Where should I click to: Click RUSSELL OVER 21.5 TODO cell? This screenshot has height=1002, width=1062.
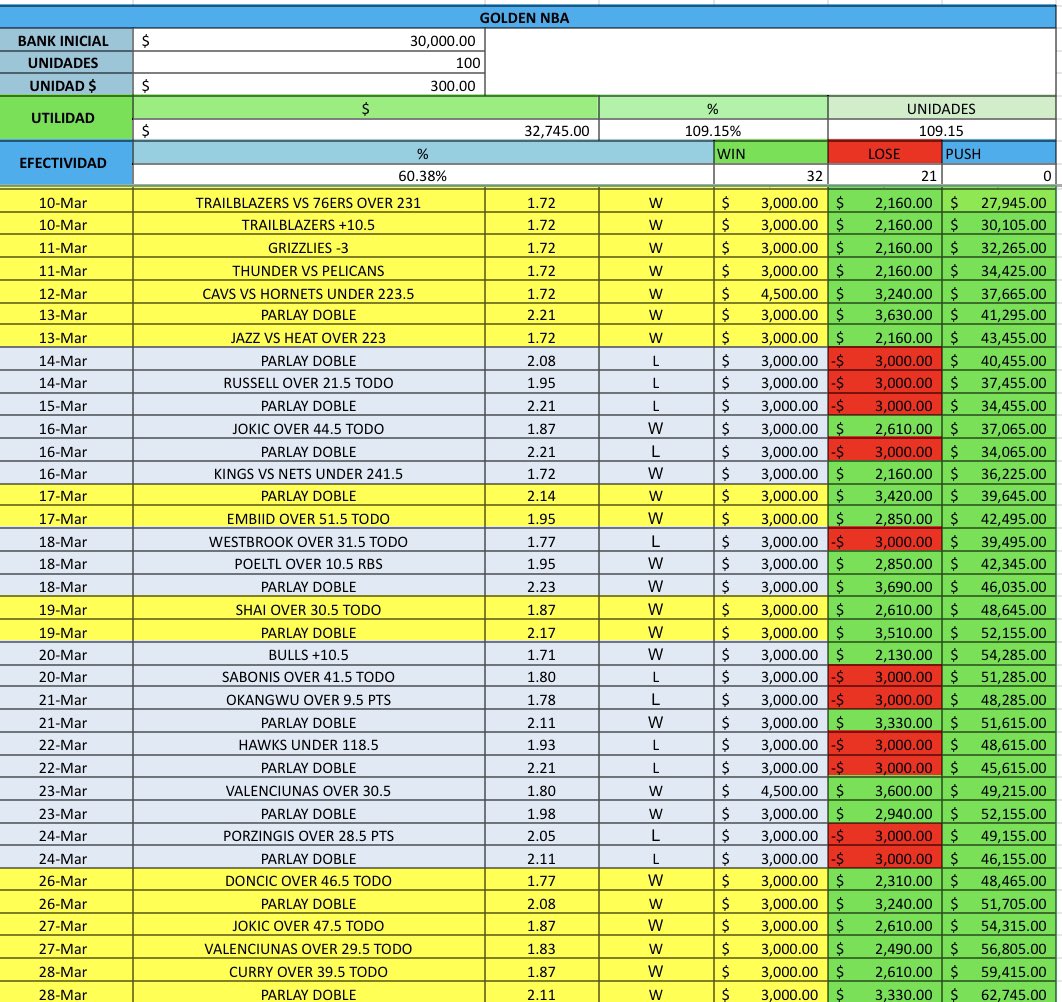click(x=309, y=383)
